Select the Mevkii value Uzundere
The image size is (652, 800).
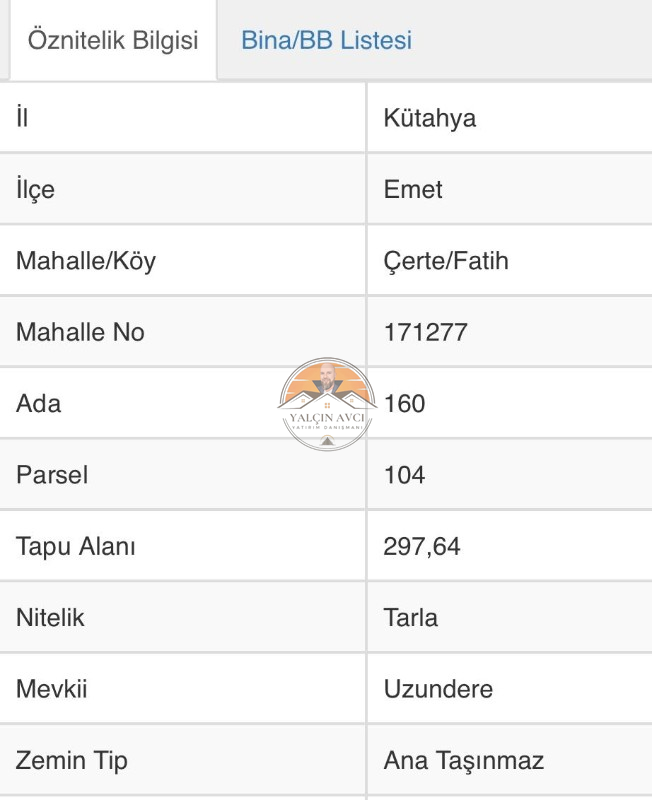tap(438, 689)
